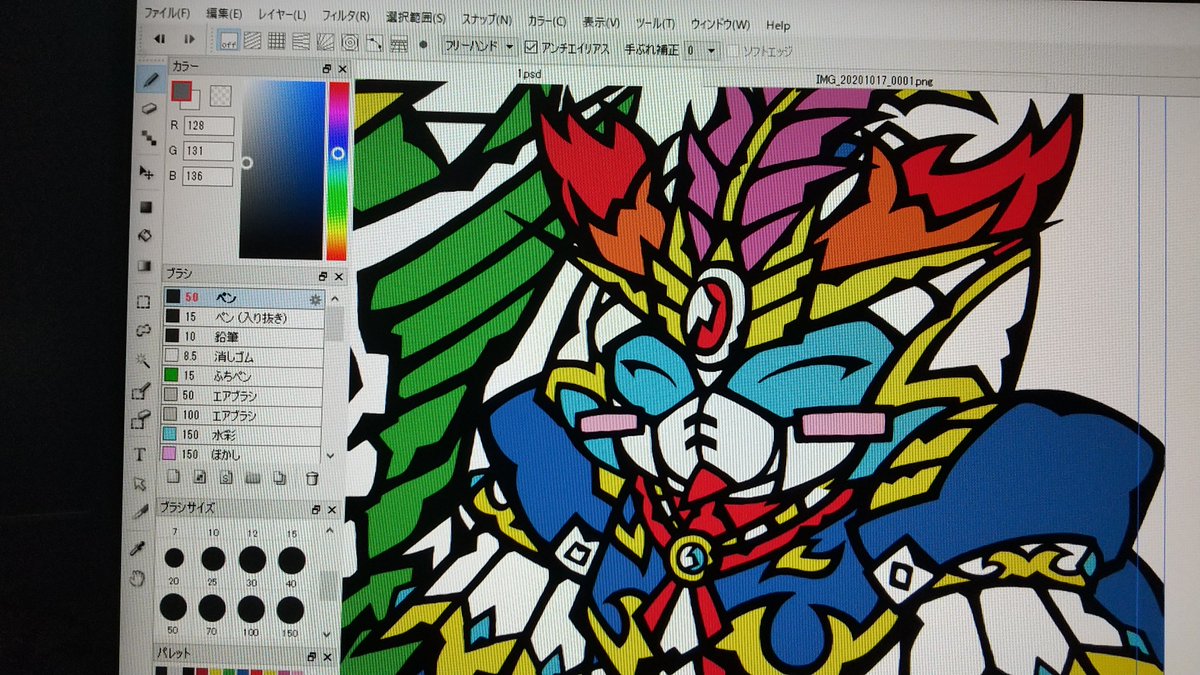Open settings gear for ペン brush
The height and width of the screenshot is (675, 1200).
(315, 299)
